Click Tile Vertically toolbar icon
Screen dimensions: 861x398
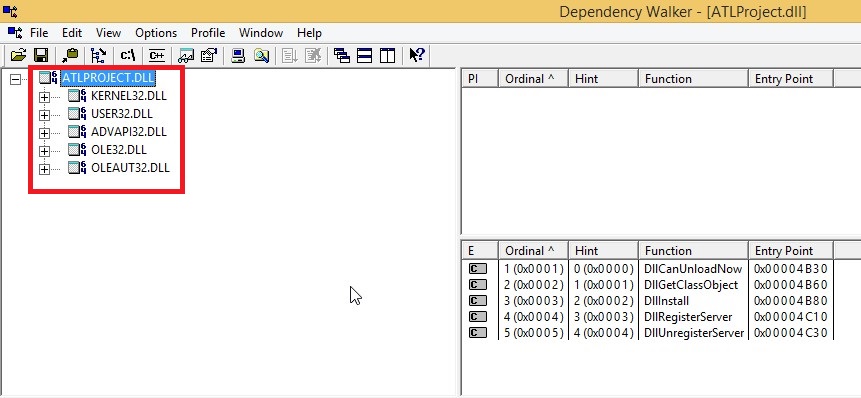tap(387, 55)
